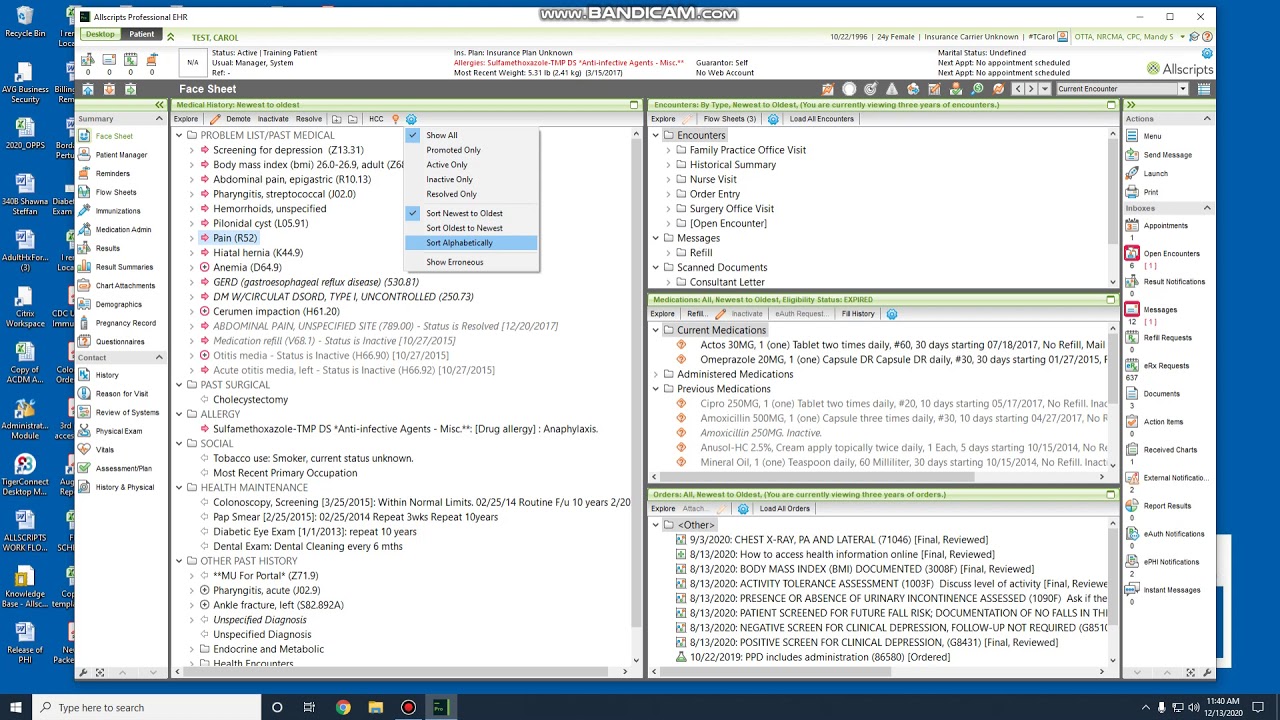
Task: Collapse the Summary section in sidebar
Action: 158,119
